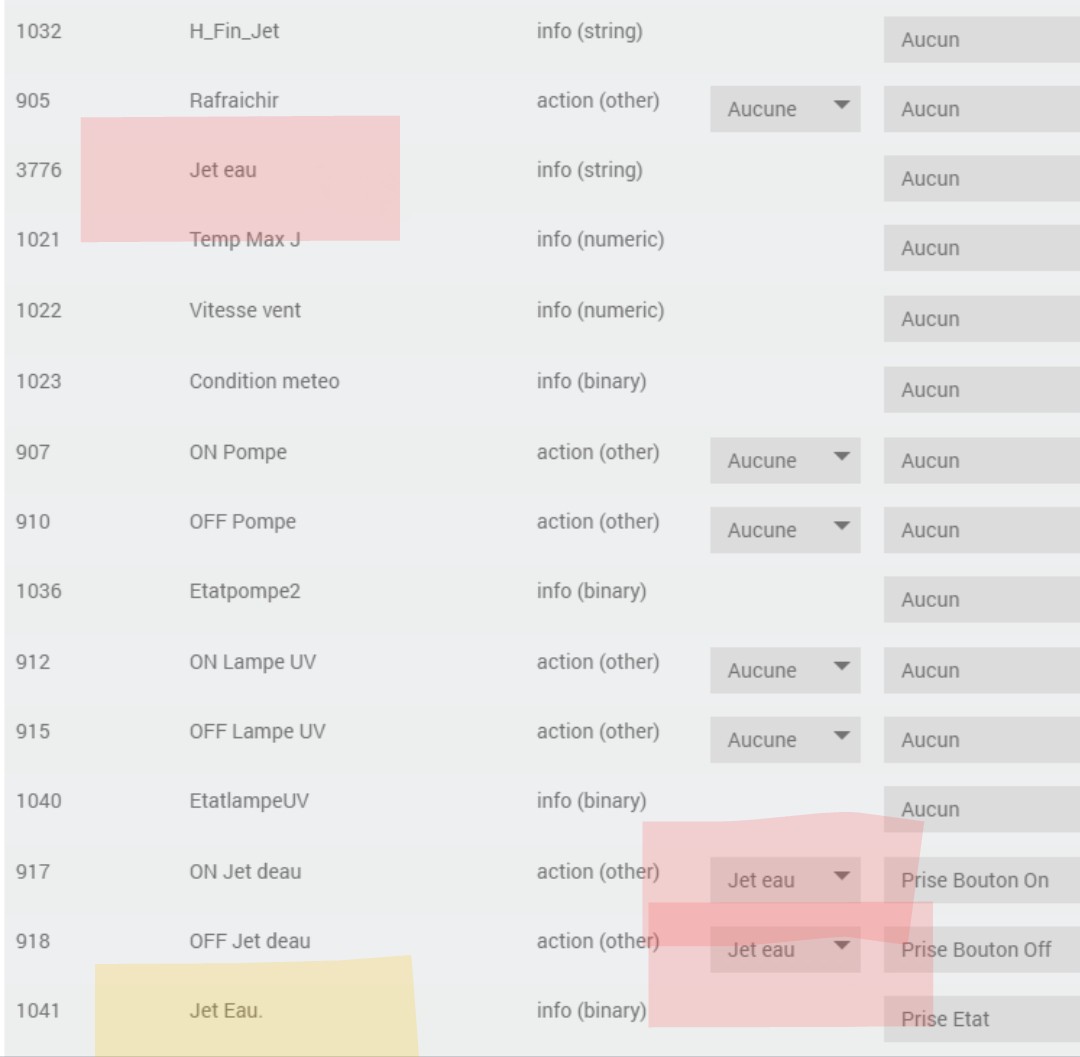
Task: Expand the Aucune dropdown for OFF Pompe
Action: click(x=785, y=530)
